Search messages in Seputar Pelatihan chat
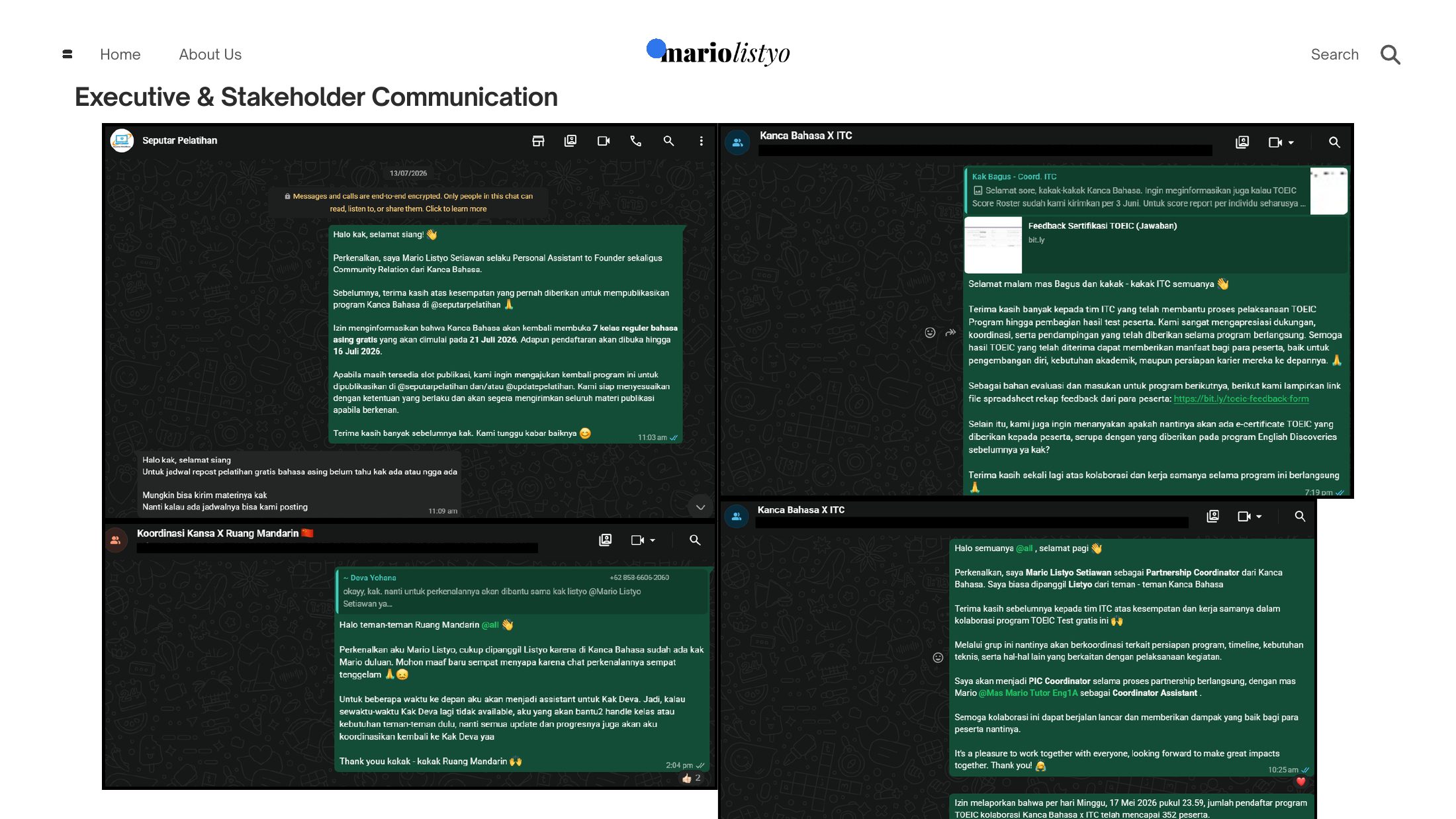1456x819 pixels. pyautogui.click(x=668, y=141)
